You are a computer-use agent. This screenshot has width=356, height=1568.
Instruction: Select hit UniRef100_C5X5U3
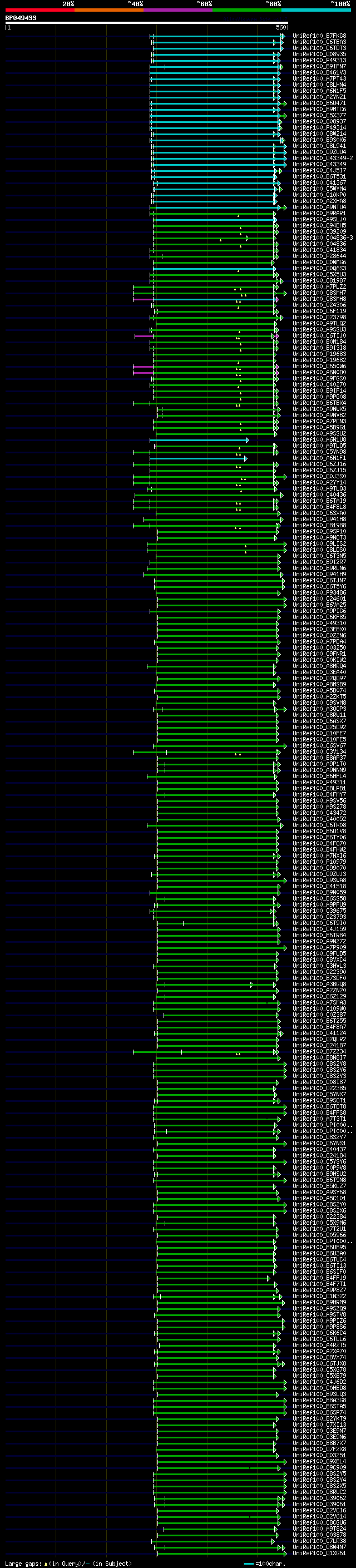tap(319, 275)
